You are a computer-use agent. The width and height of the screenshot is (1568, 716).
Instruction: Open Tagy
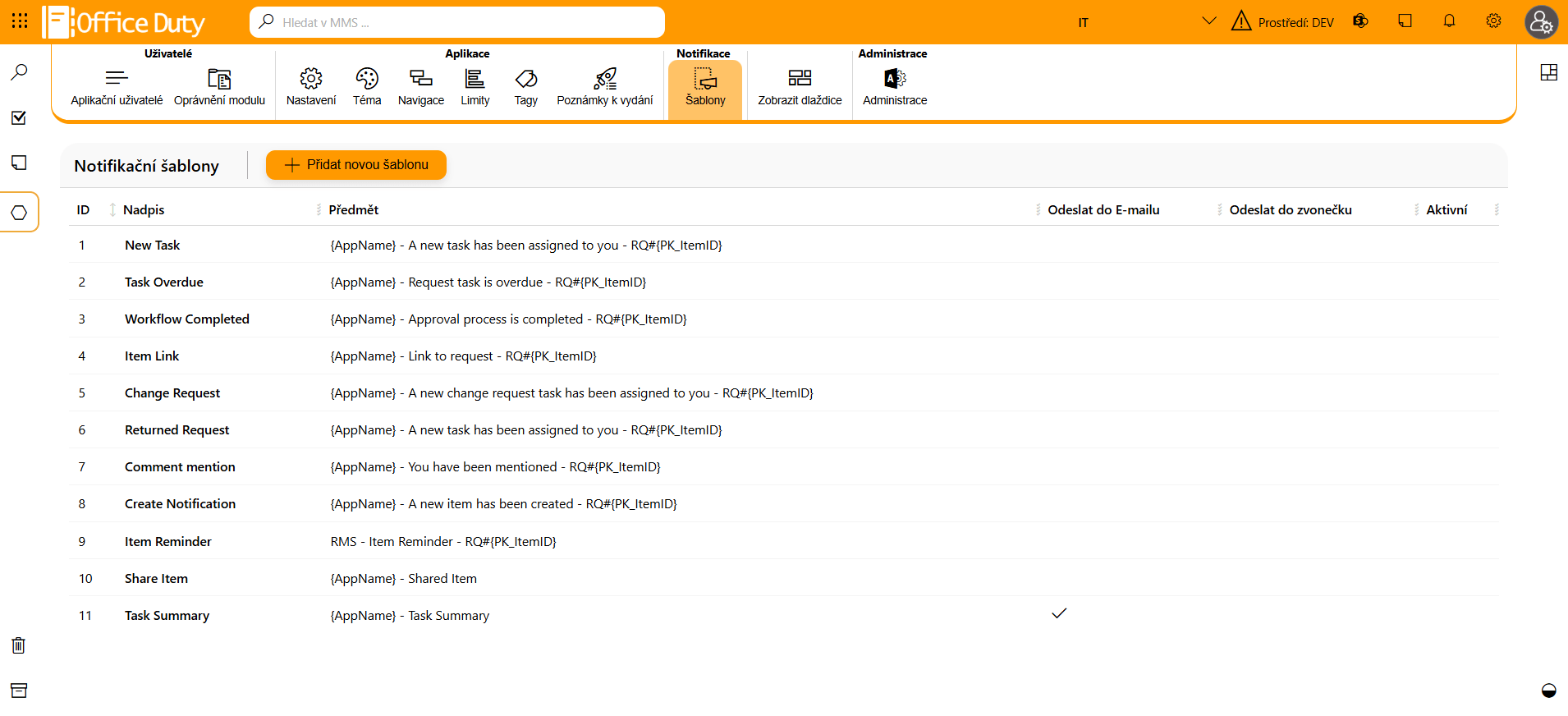pyautogui.click(x=525, y=87)
